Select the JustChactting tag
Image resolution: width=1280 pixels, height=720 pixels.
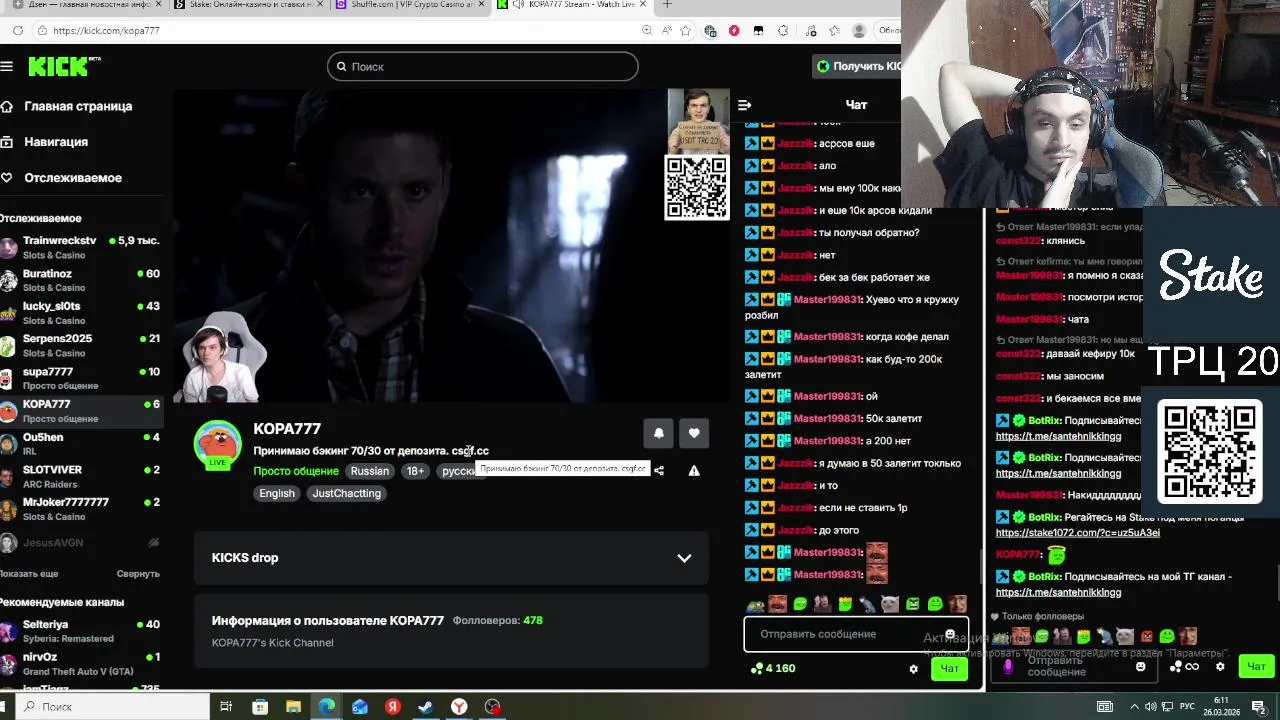(346, 493)
